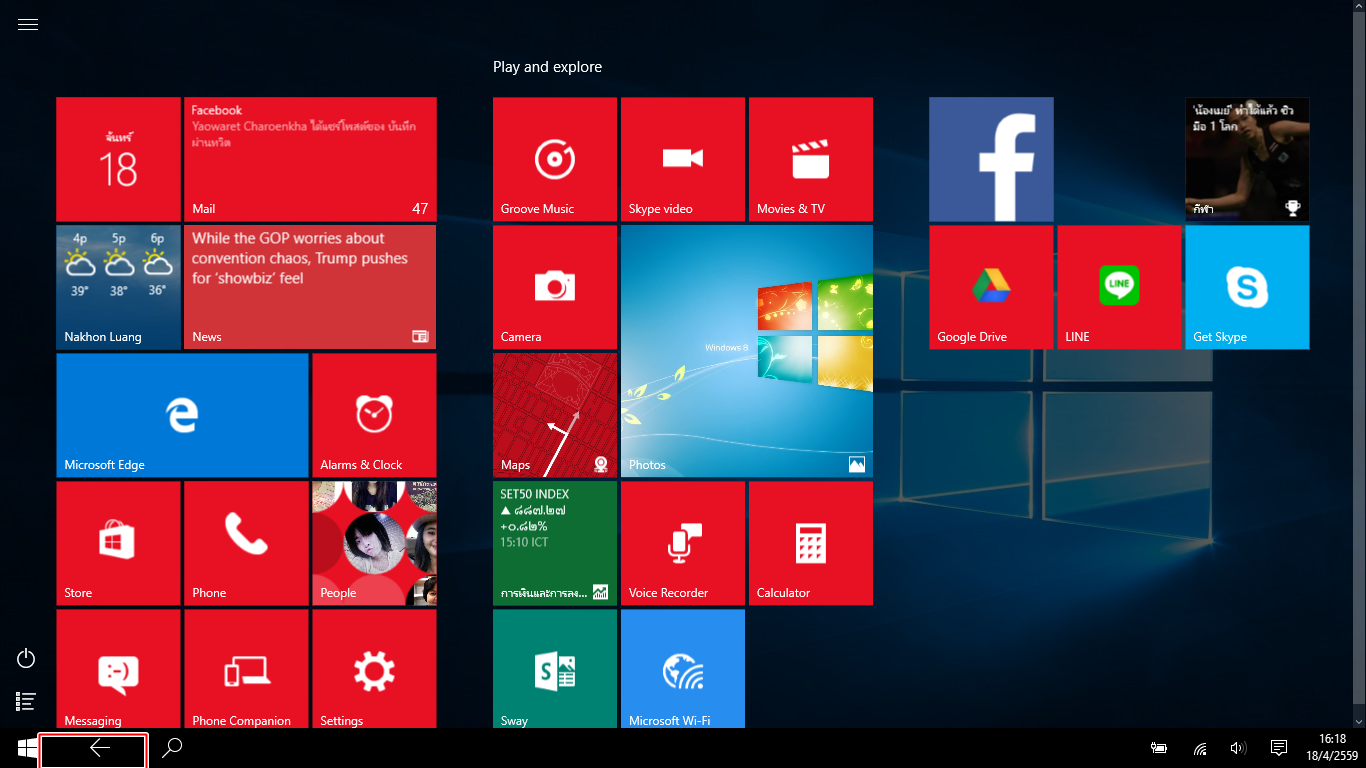The width and height of the screenshot is (1366, 768).
Task: Launch Groove Music tile
Action: [x=555, y=159]
